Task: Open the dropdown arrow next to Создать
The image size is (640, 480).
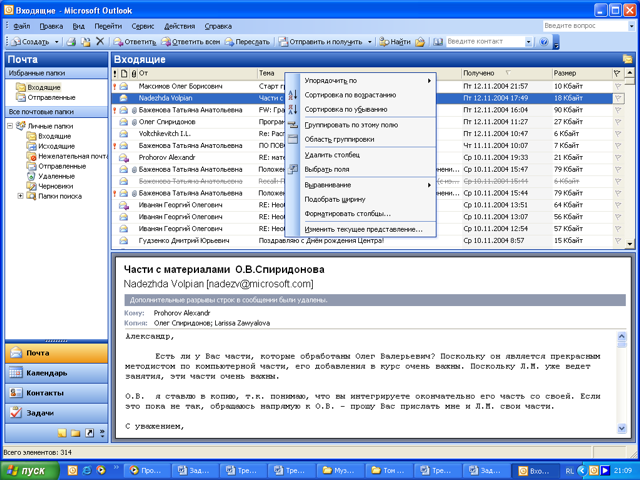Action: pos(56,42)
